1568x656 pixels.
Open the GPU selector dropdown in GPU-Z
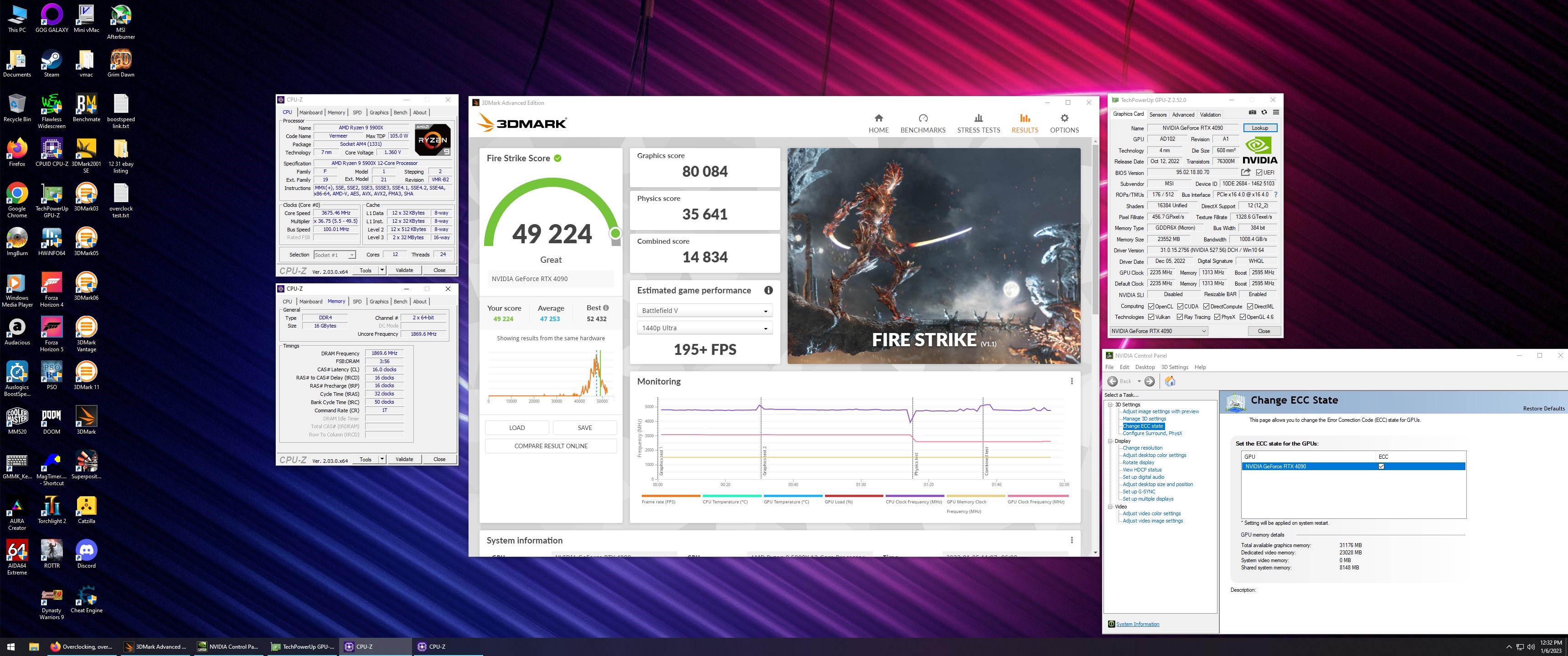[1158, 331]
